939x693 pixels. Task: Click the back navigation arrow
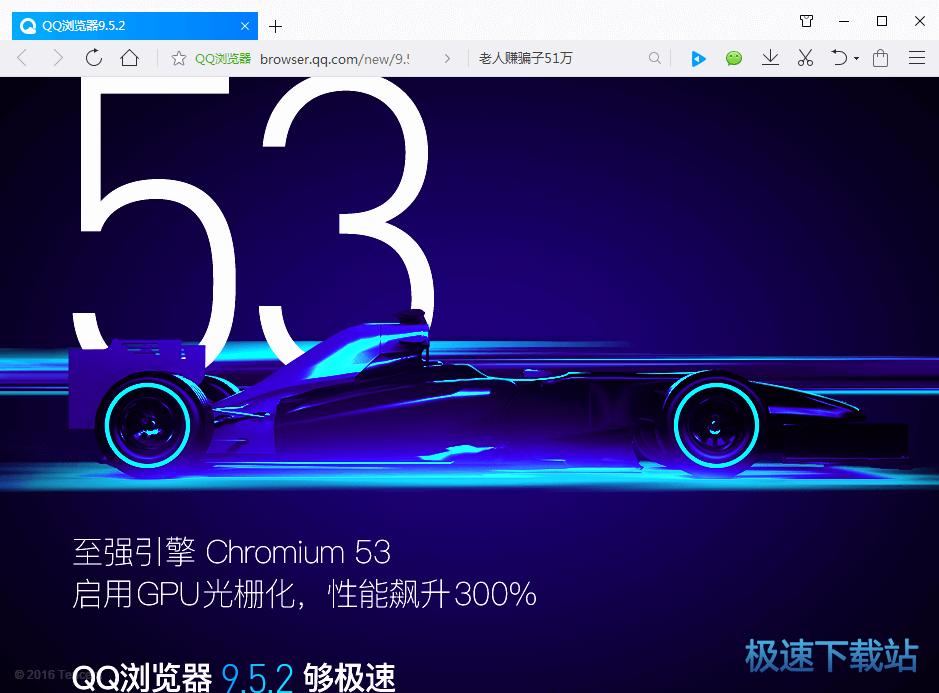(22, 57)
